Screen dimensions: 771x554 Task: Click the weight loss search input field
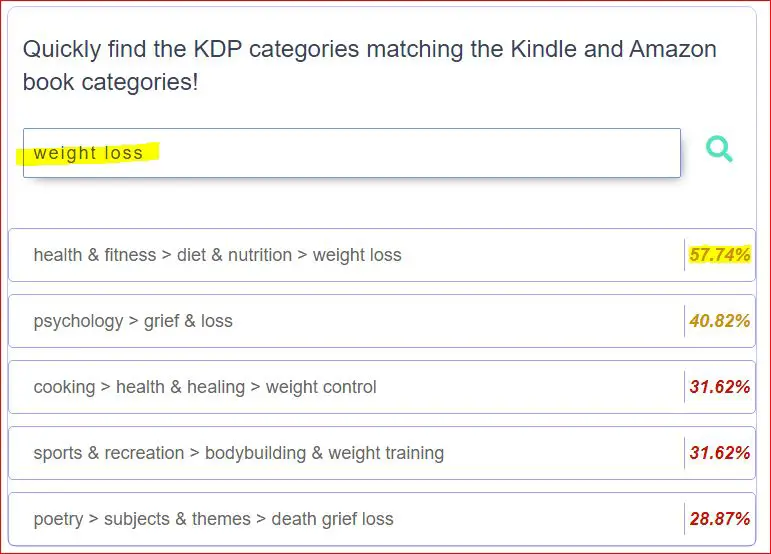point(352,153)
